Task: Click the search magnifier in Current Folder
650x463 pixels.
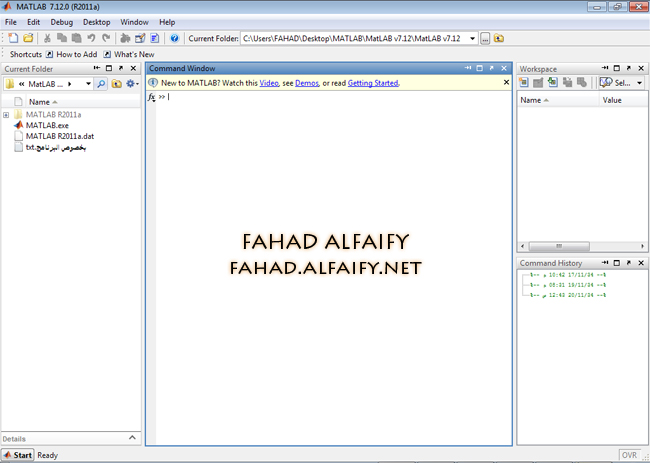Action: coord(101,84)
